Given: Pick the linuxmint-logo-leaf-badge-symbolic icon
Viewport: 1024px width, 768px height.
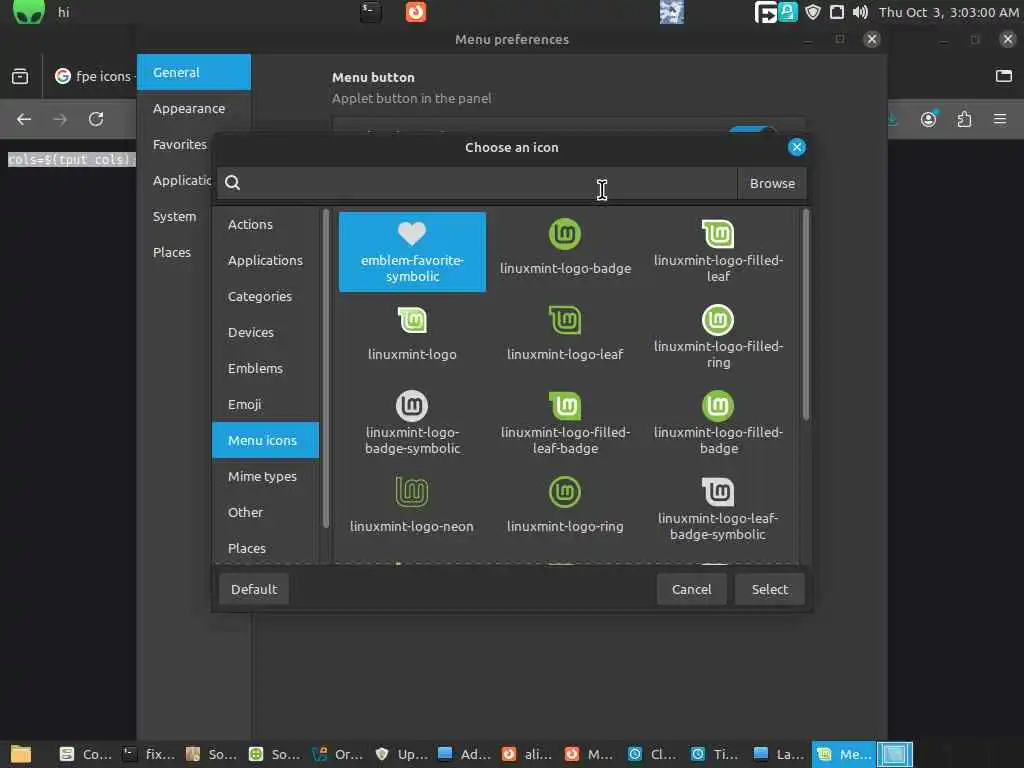Looking at the screenshot, I should (x=718, y=509).
